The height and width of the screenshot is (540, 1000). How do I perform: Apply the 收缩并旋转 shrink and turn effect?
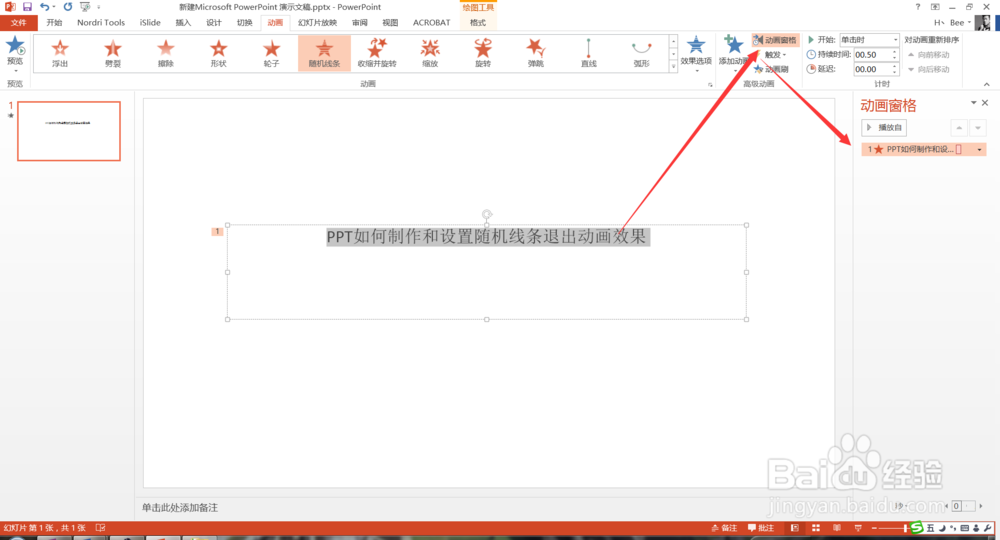(377, 52)
